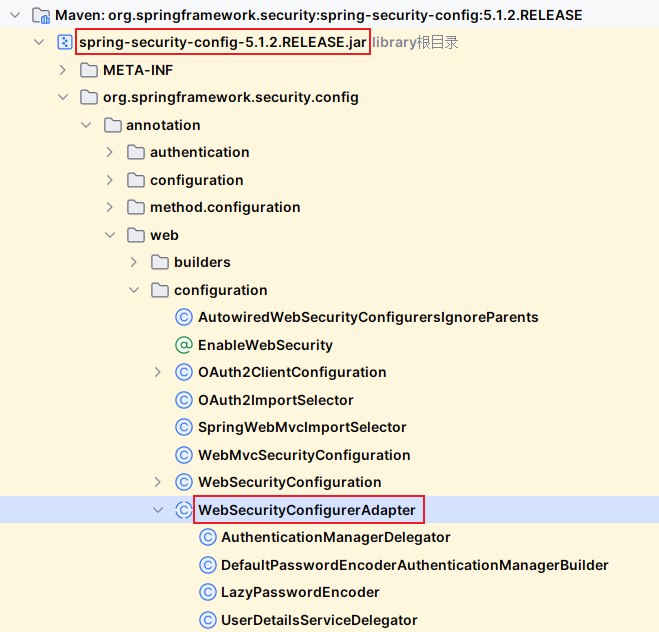Select the web package

tap(164, 235)
